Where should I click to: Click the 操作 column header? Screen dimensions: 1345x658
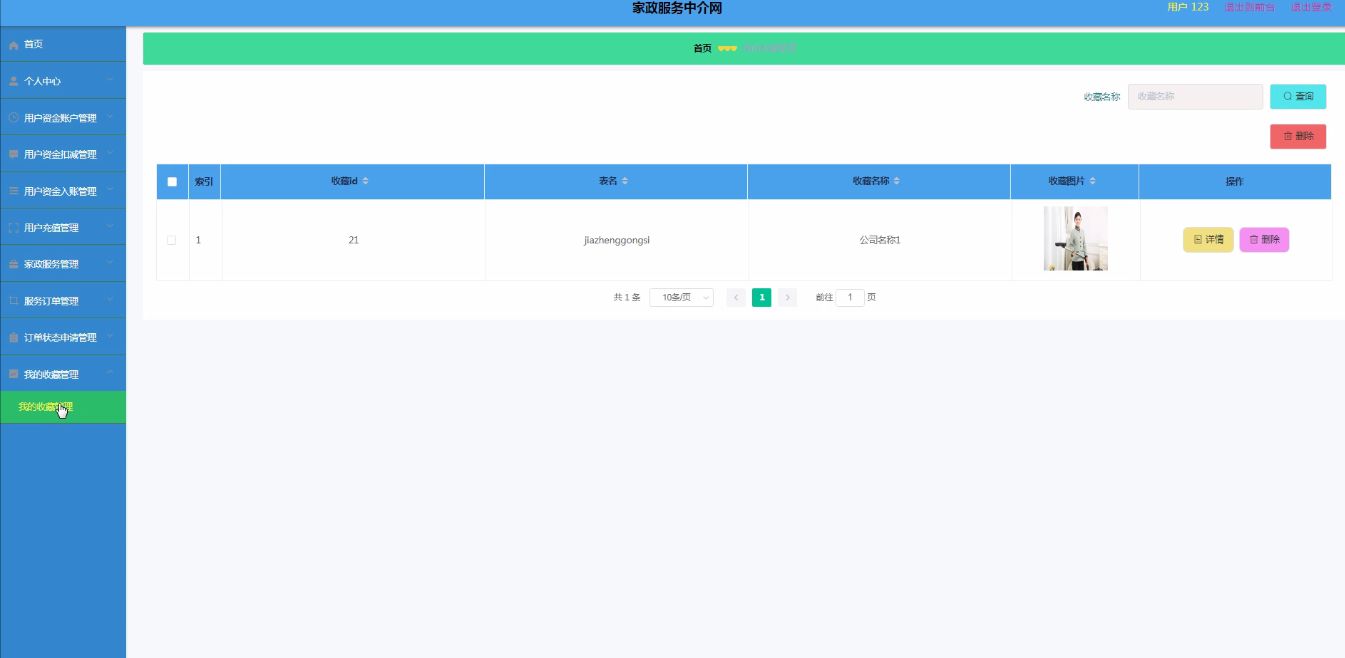(x=1235, y=181)
